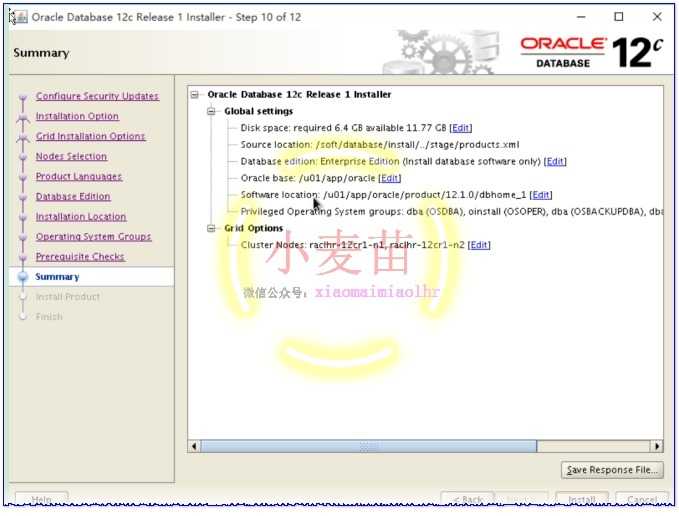Go to Operating System Groups step

click(x=94, y=237)
